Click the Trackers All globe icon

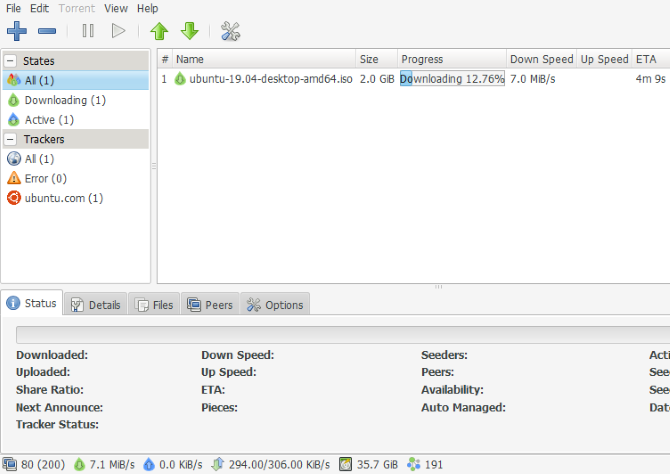point(14,159)
